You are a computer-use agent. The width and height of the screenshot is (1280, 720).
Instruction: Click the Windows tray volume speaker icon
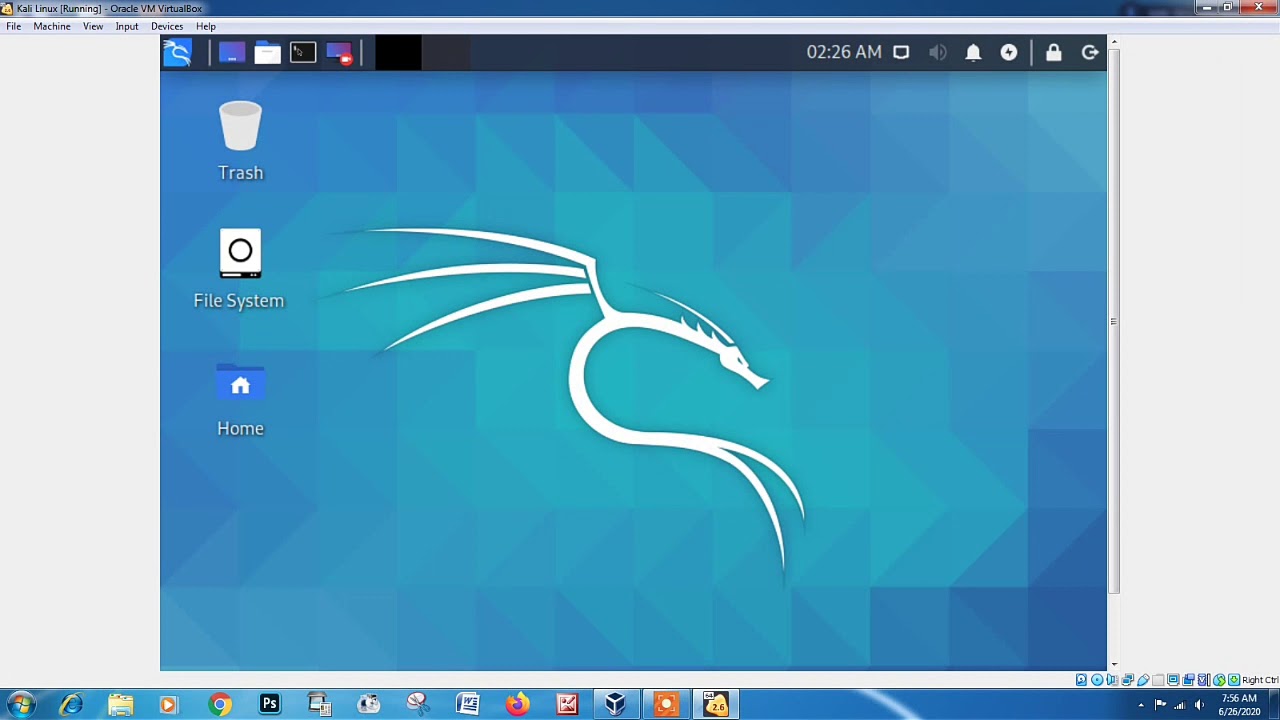1199,705
